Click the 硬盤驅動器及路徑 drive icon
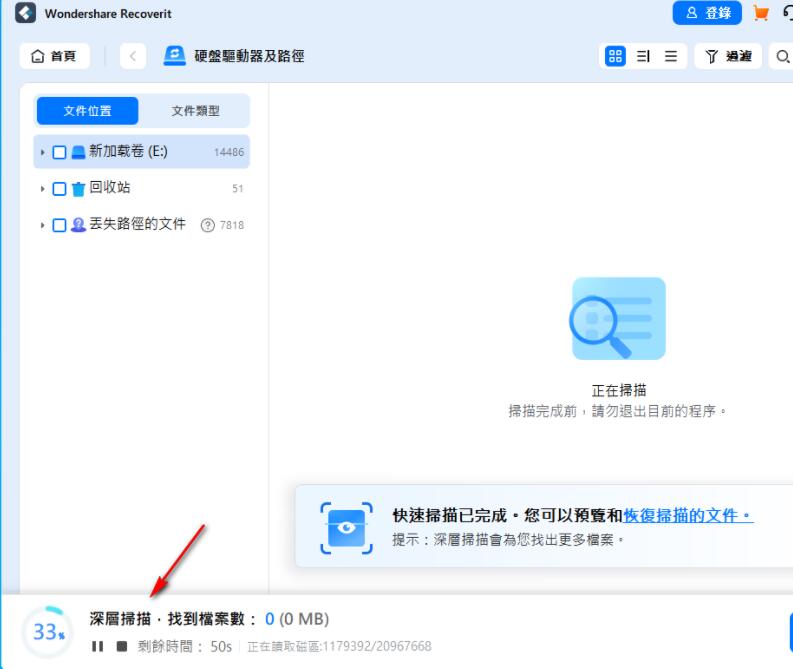Screen dimensions: 793x669 coord(174,56)
